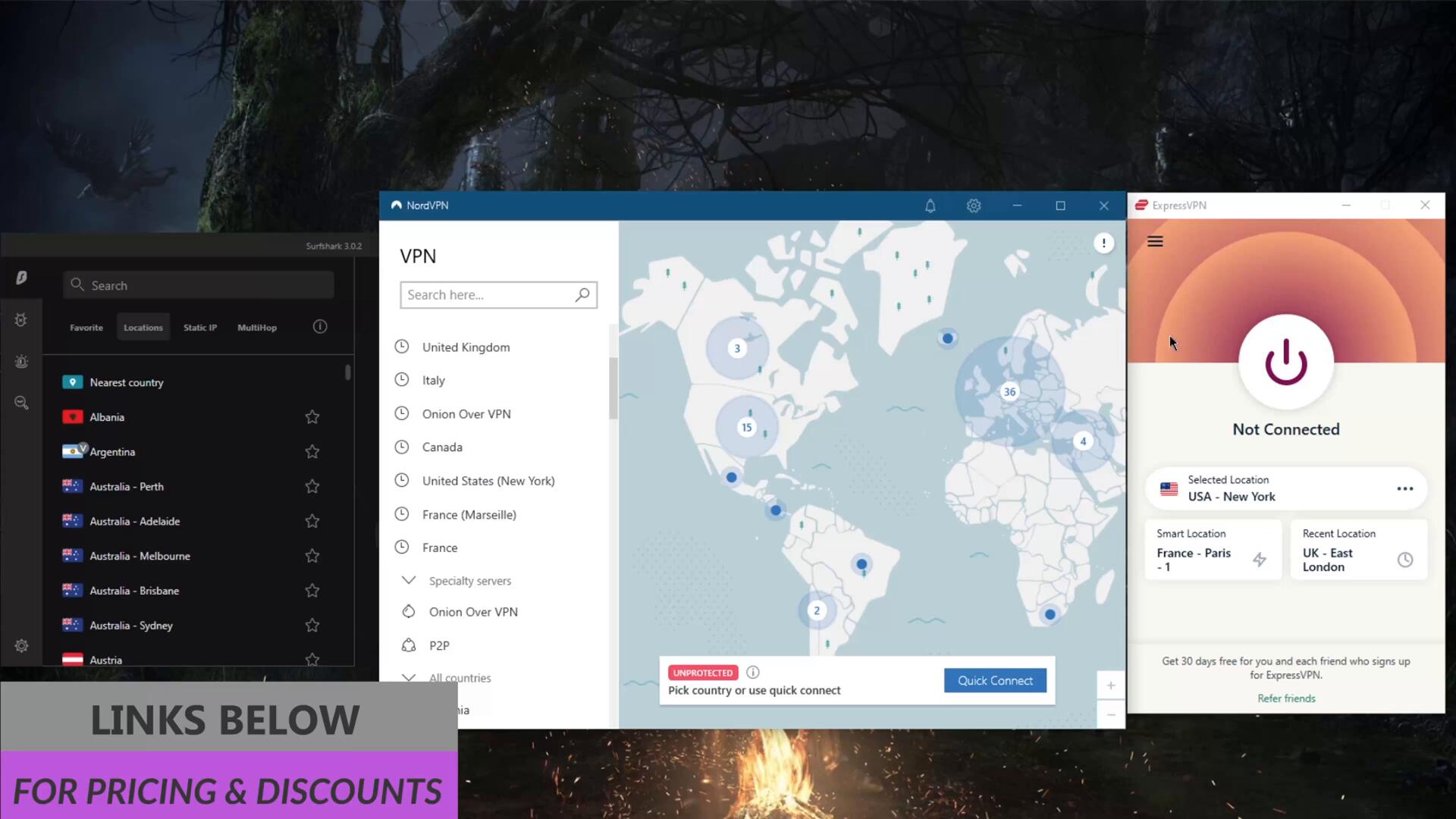Collapse the Specialty servers section
Screen dimensions: 1456x819
tap(409, 581)
